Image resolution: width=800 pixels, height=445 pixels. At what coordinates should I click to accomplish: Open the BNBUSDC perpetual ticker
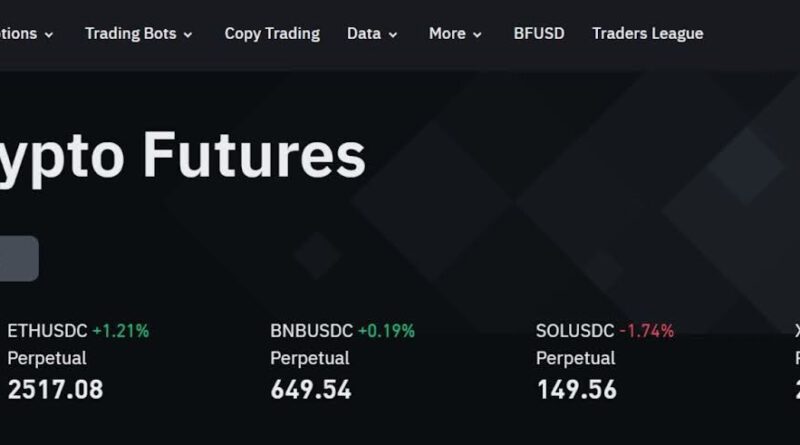coord(313,330)
